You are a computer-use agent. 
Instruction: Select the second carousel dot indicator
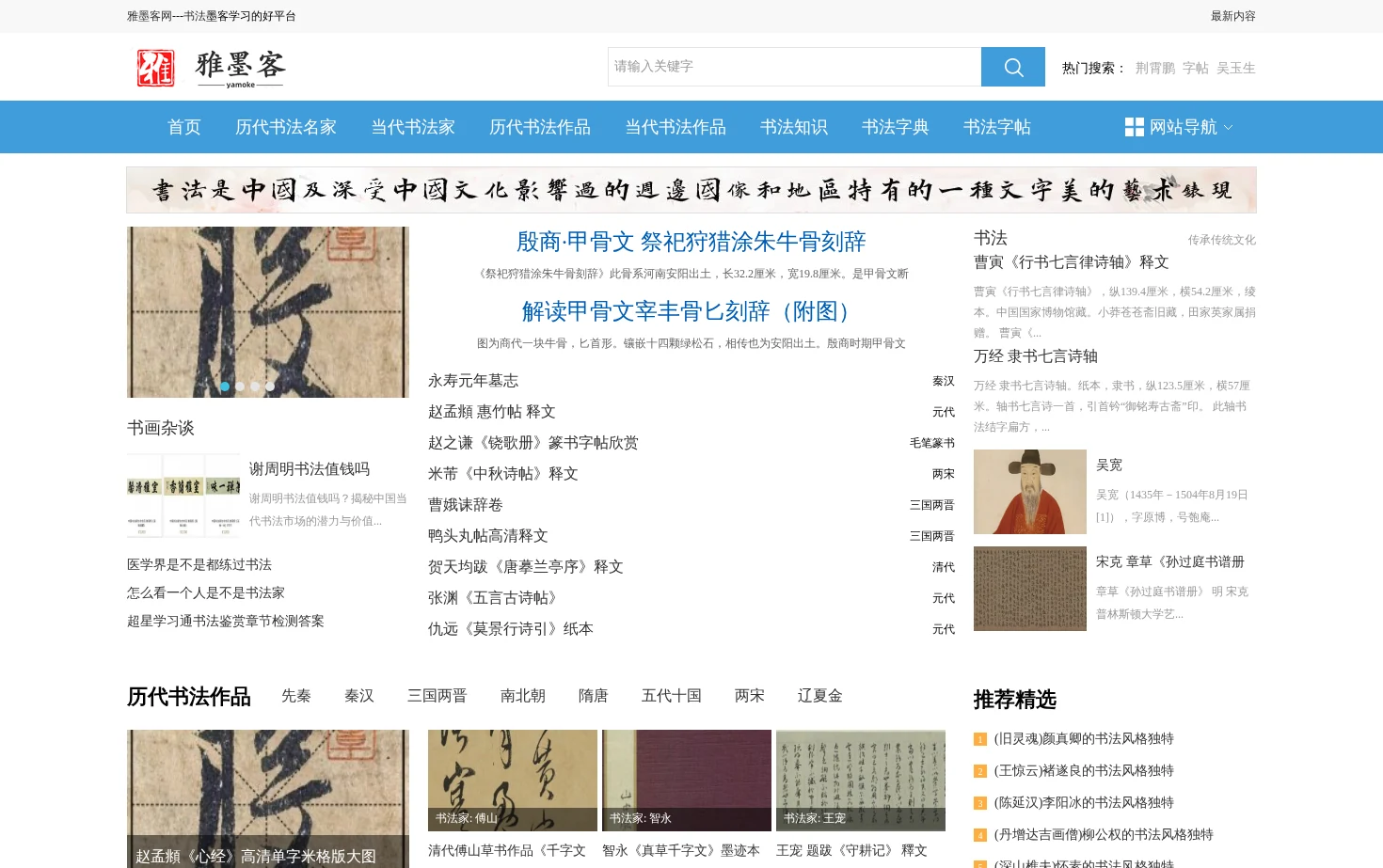point(240,387)
